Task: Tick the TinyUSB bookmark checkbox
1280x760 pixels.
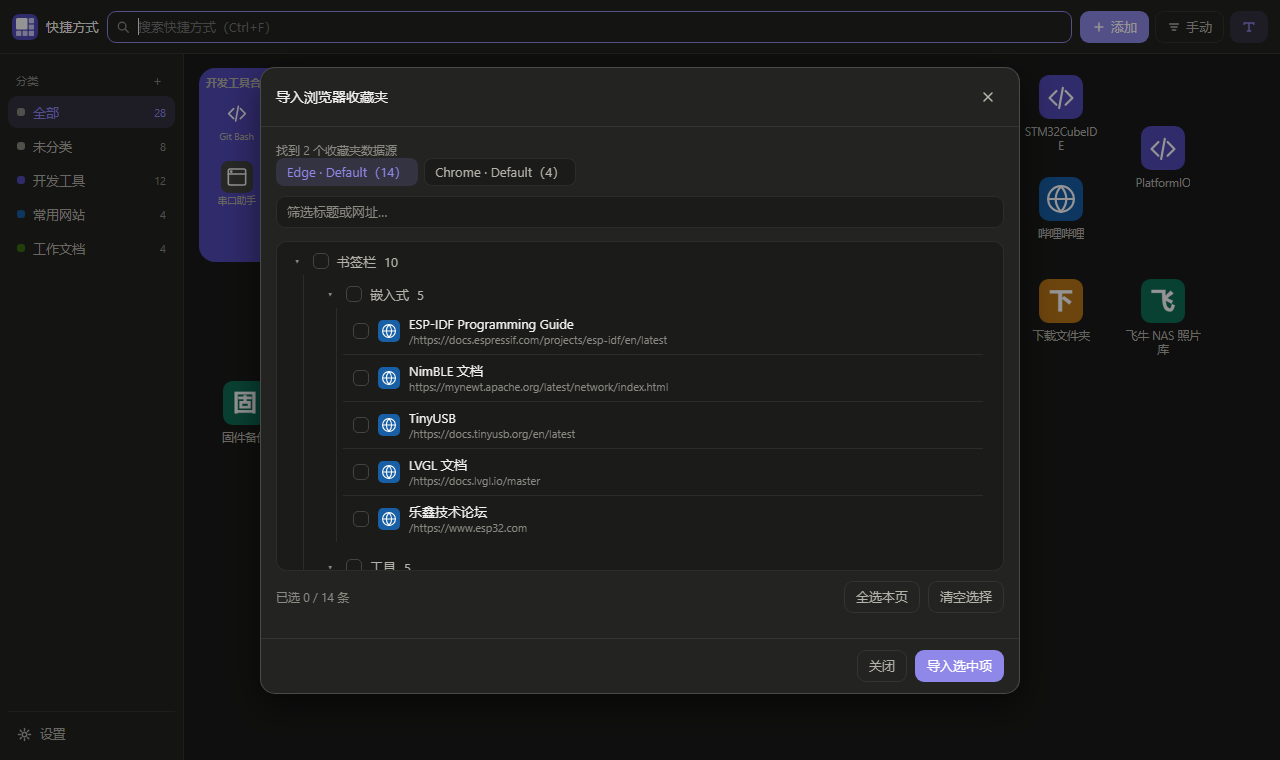Action: click(x=361, y=425)
